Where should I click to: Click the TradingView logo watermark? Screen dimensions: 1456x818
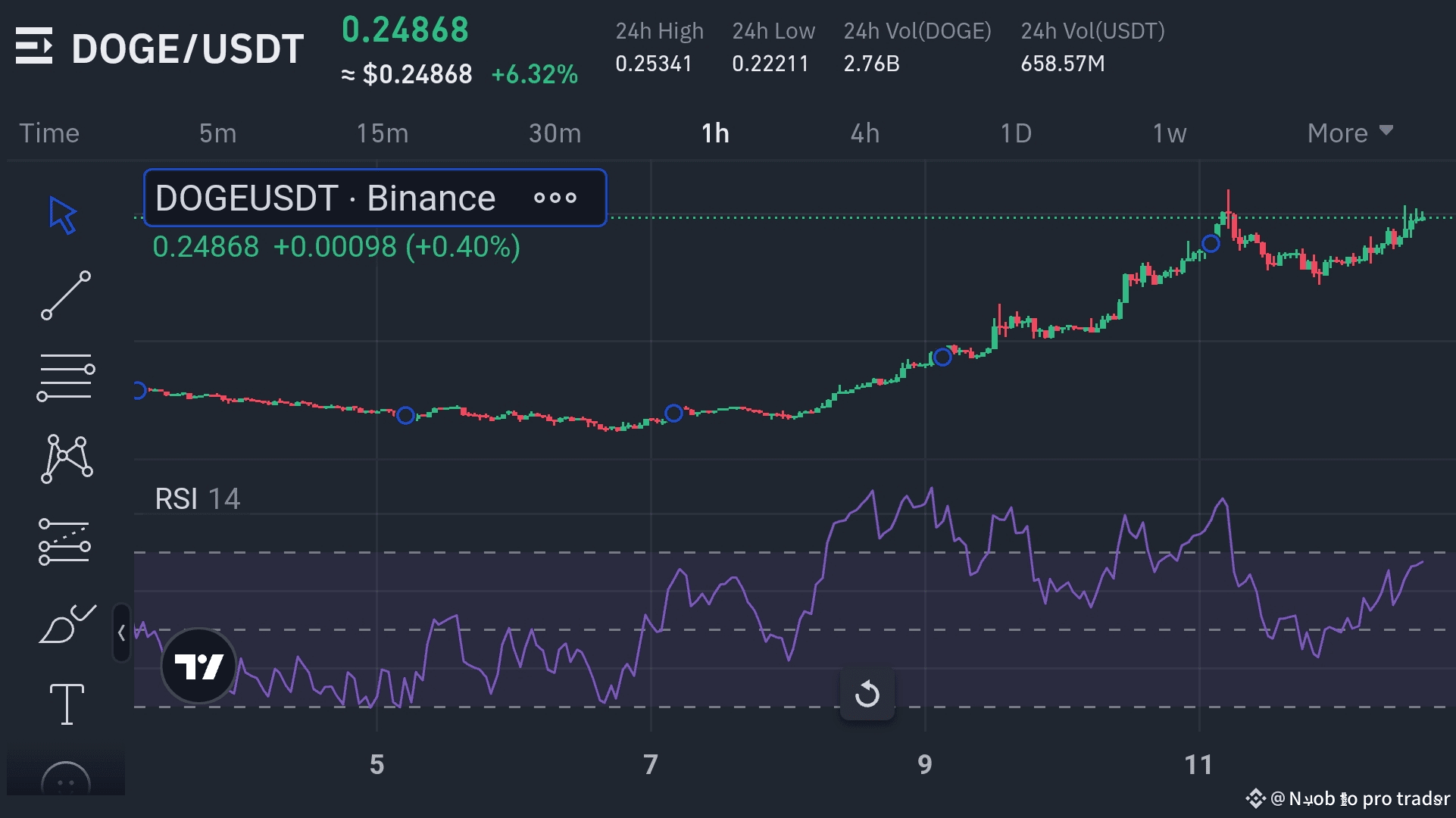pyautogui.click(x=198, y=667)
